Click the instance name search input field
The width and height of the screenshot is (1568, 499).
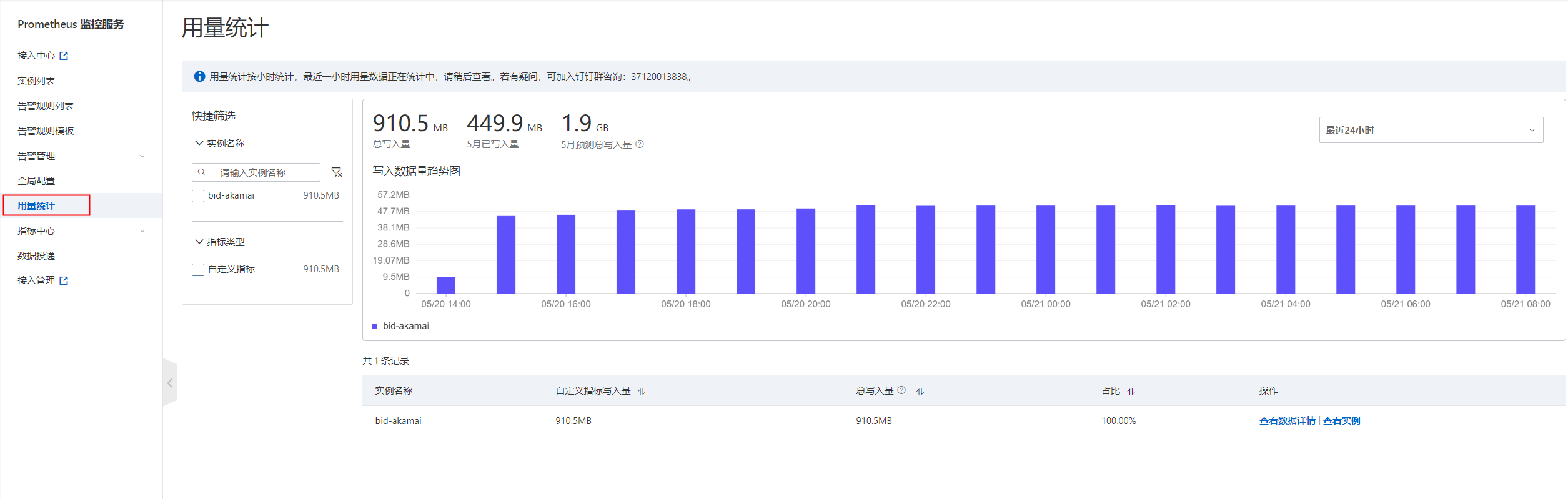[256, 172]
